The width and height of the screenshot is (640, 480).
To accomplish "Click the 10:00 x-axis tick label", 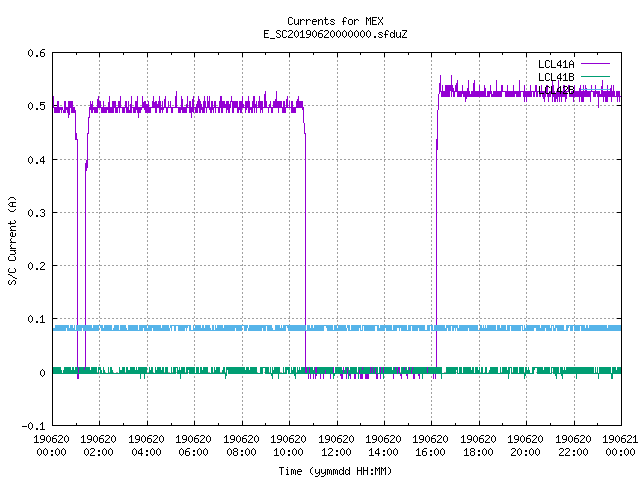I will pos(288,452).
